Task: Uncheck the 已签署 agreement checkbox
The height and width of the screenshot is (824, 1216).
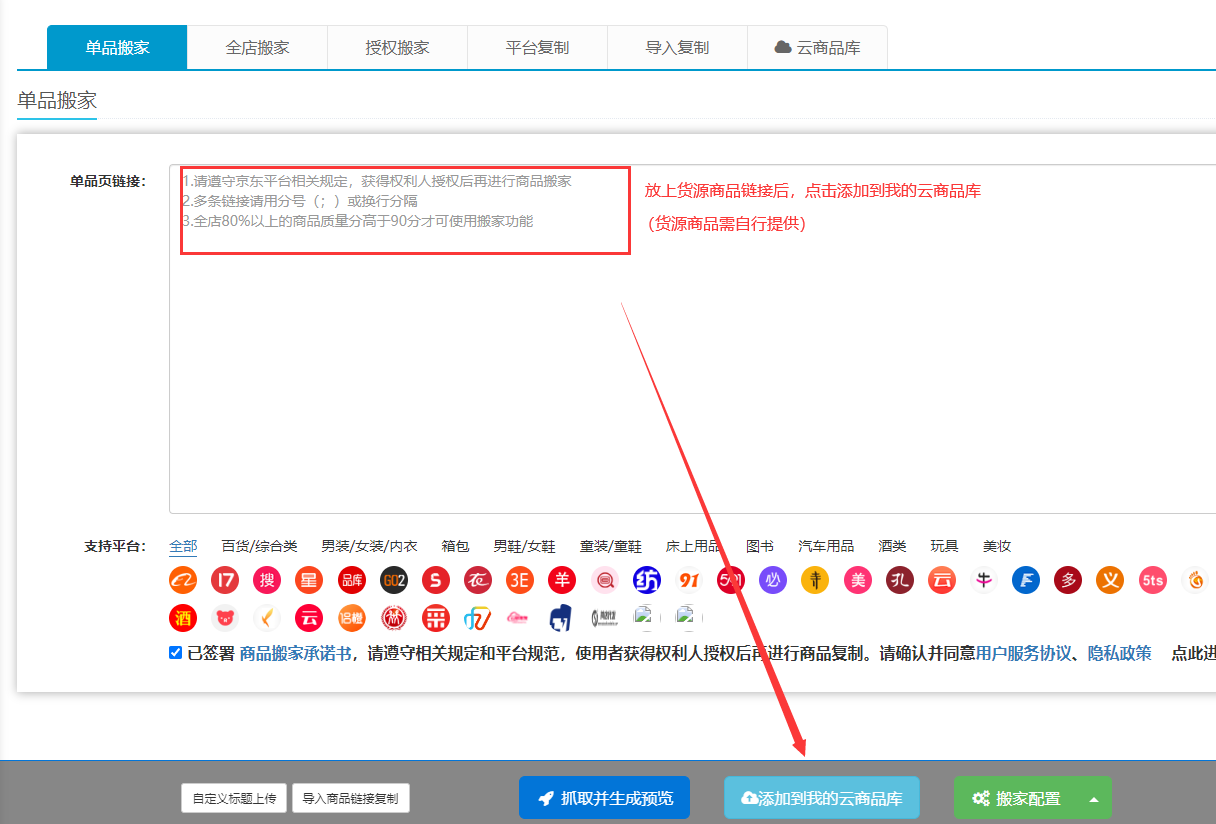Action: (176, 653)
